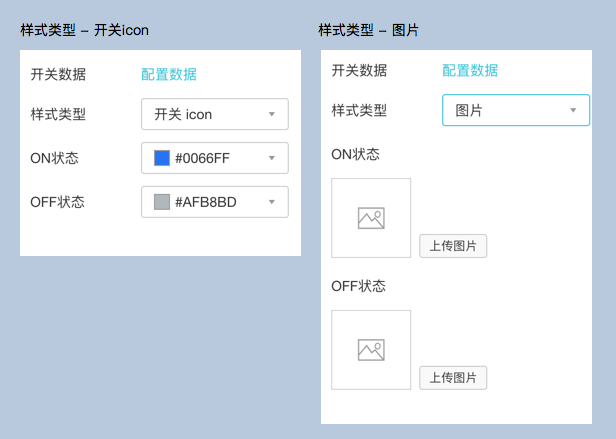Image resolution: width=616 pixels, height=439 pixels.
Task: Click the 开关数据 label in the 图片 panel
Action: coord(359,70)
